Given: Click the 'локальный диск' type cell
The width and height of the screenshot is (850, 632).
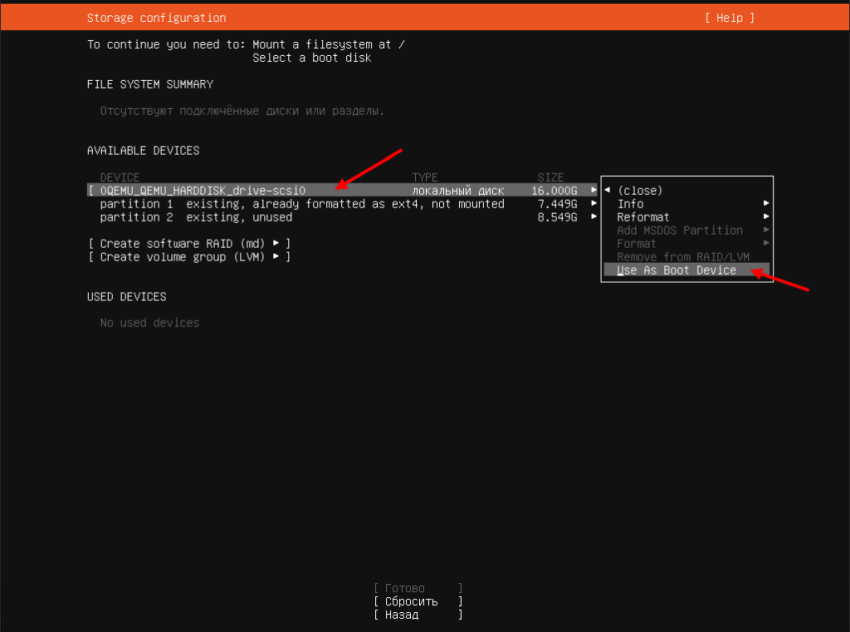Looking at the screenshot, I should point(458,191).
